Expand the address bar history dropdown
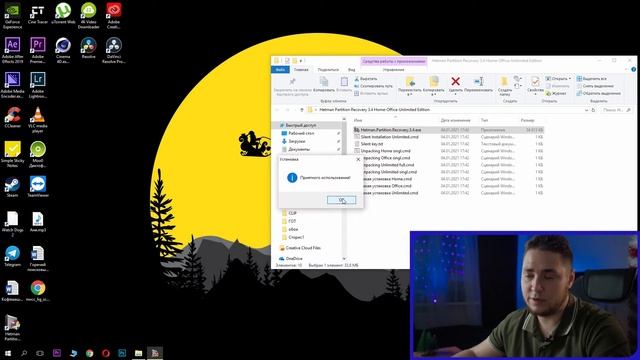Screen dimensions: 640x360 coord(586,110)
